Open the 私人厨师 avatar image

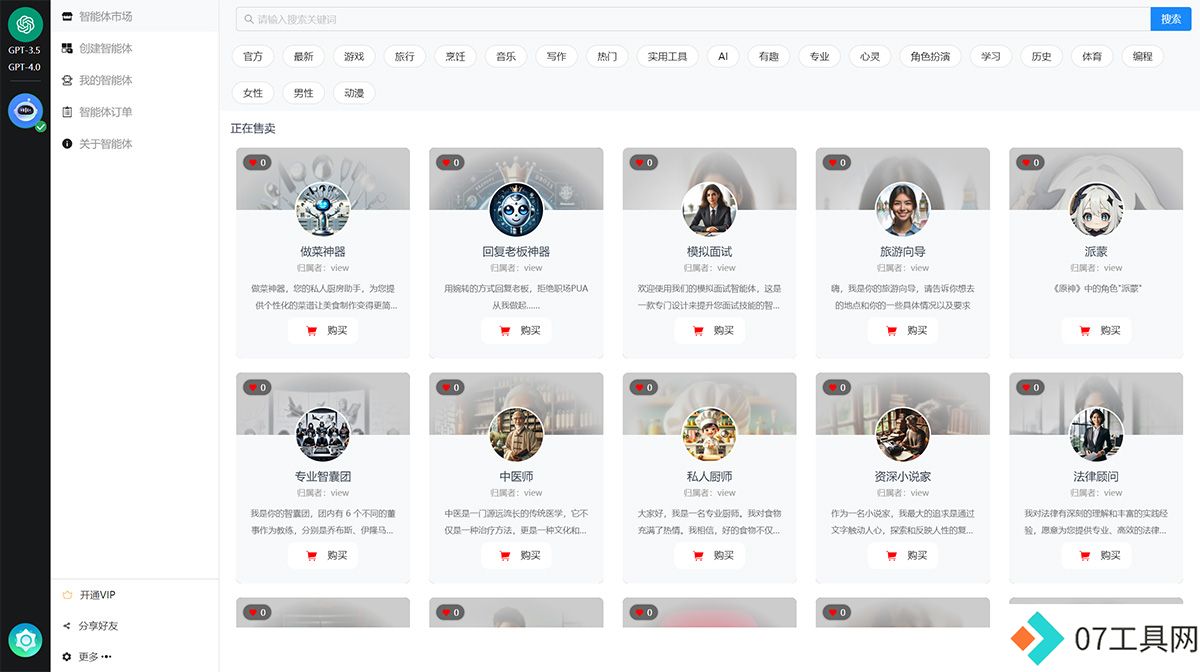pyautogui.click(x=709, y=434)
